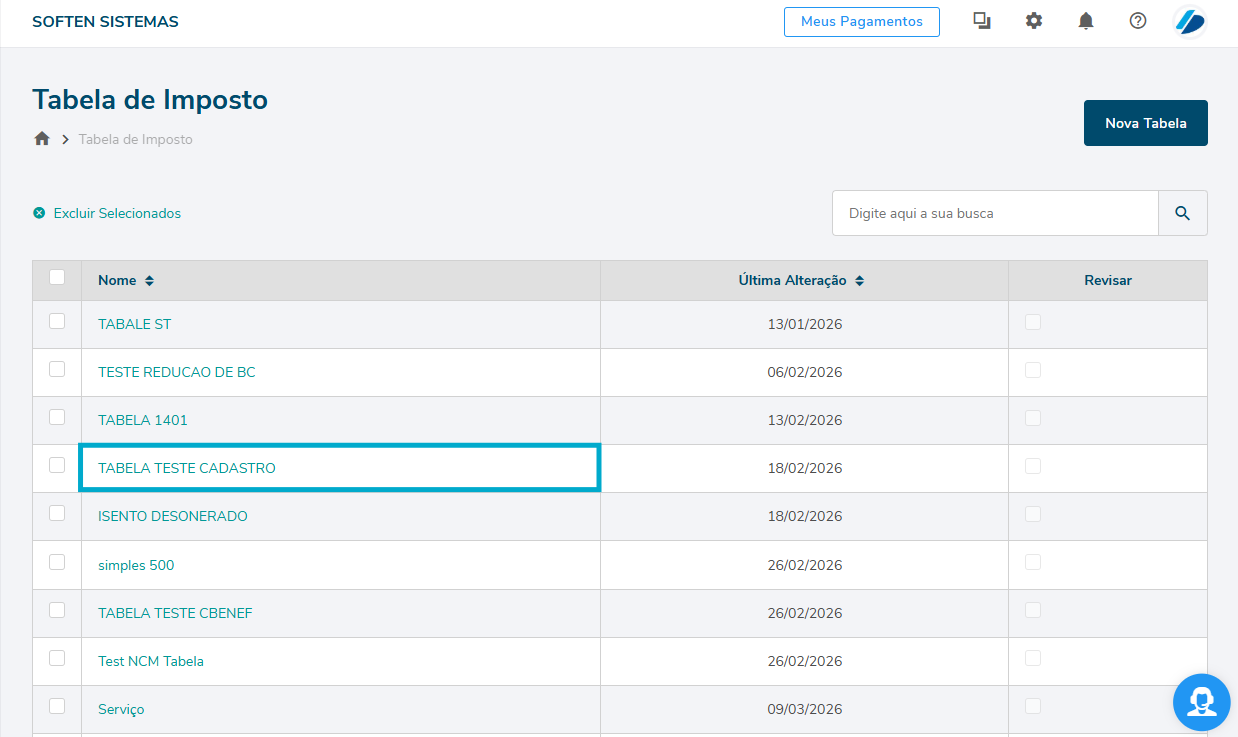Click the magnifying glass search button
The width and height of the screenshot is (1238, 737).
point(1183,213)
